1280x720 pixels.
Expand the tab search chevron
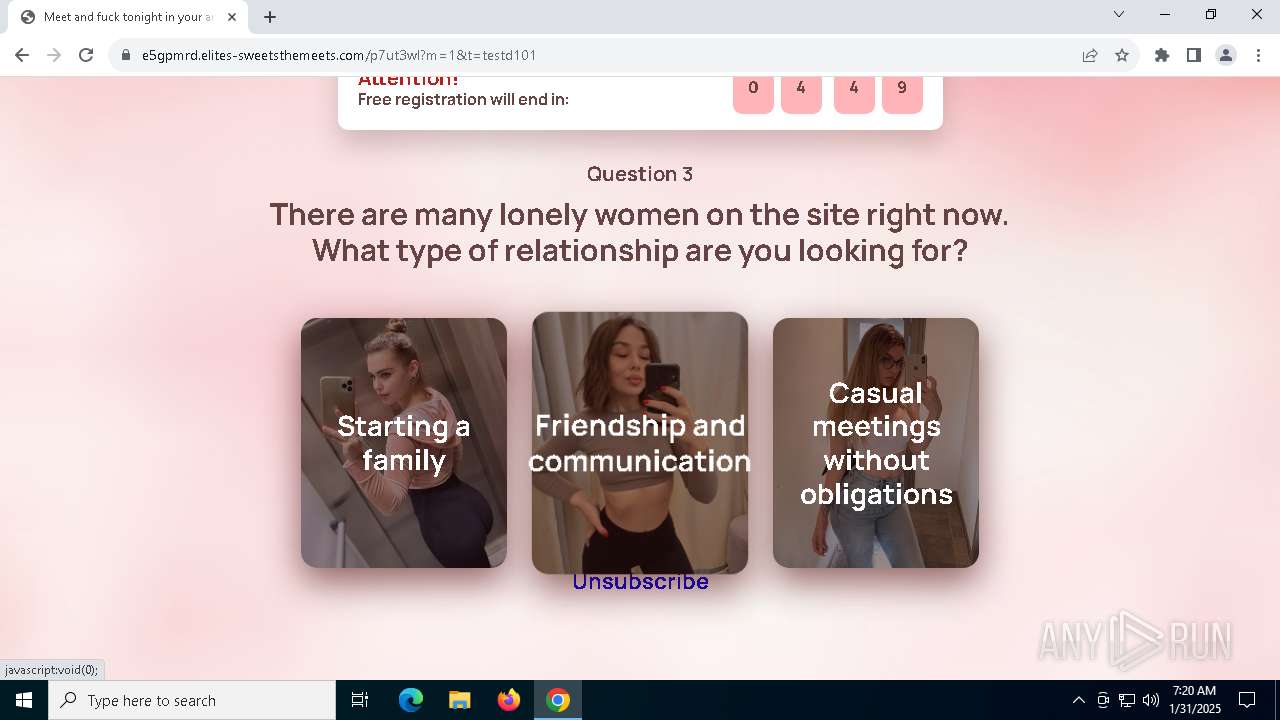point(1119,14)
